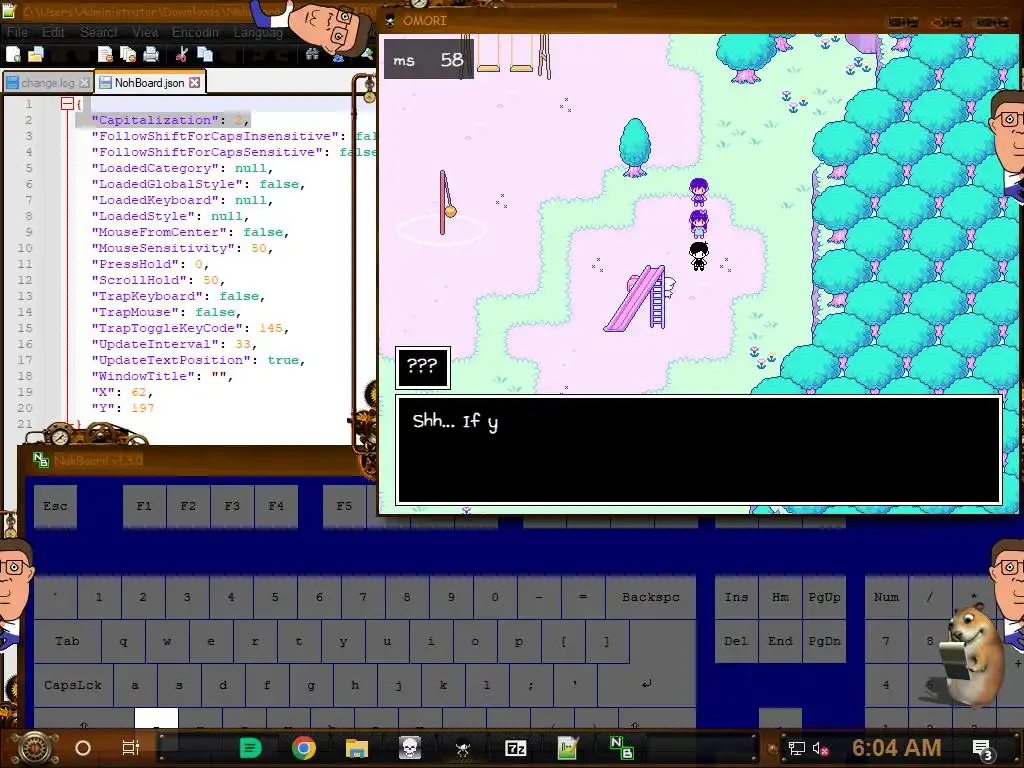This screenshot has width=1024, height=768.
Task: Open the Language menu in Notepad++
Action: (x=258, y=32)
